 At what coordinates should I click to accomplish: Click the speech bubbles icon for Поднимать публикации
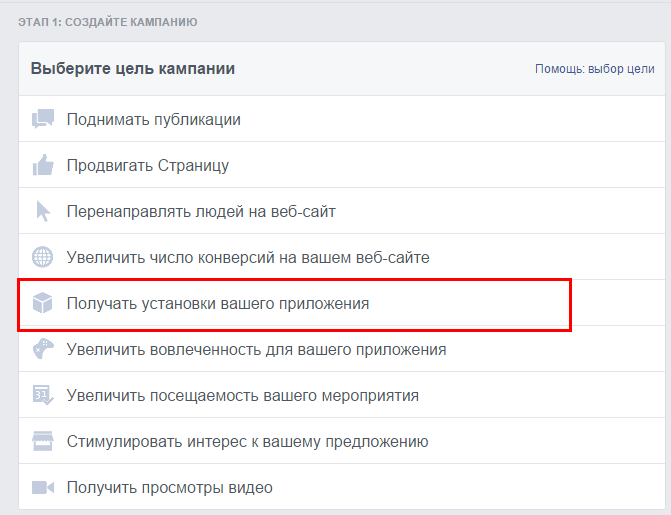[43, 119]
